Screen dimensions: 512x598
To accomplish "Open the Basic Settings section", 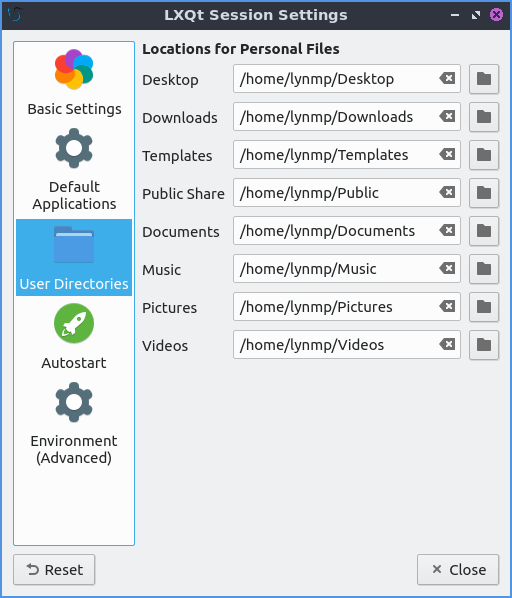I will 74,83.
